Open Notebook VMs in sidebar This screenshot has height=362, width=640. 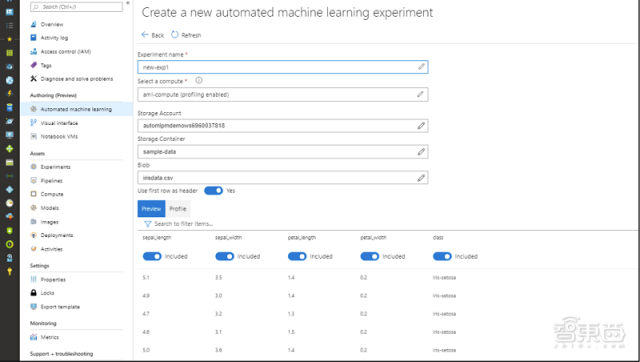(x=59, y=137)
